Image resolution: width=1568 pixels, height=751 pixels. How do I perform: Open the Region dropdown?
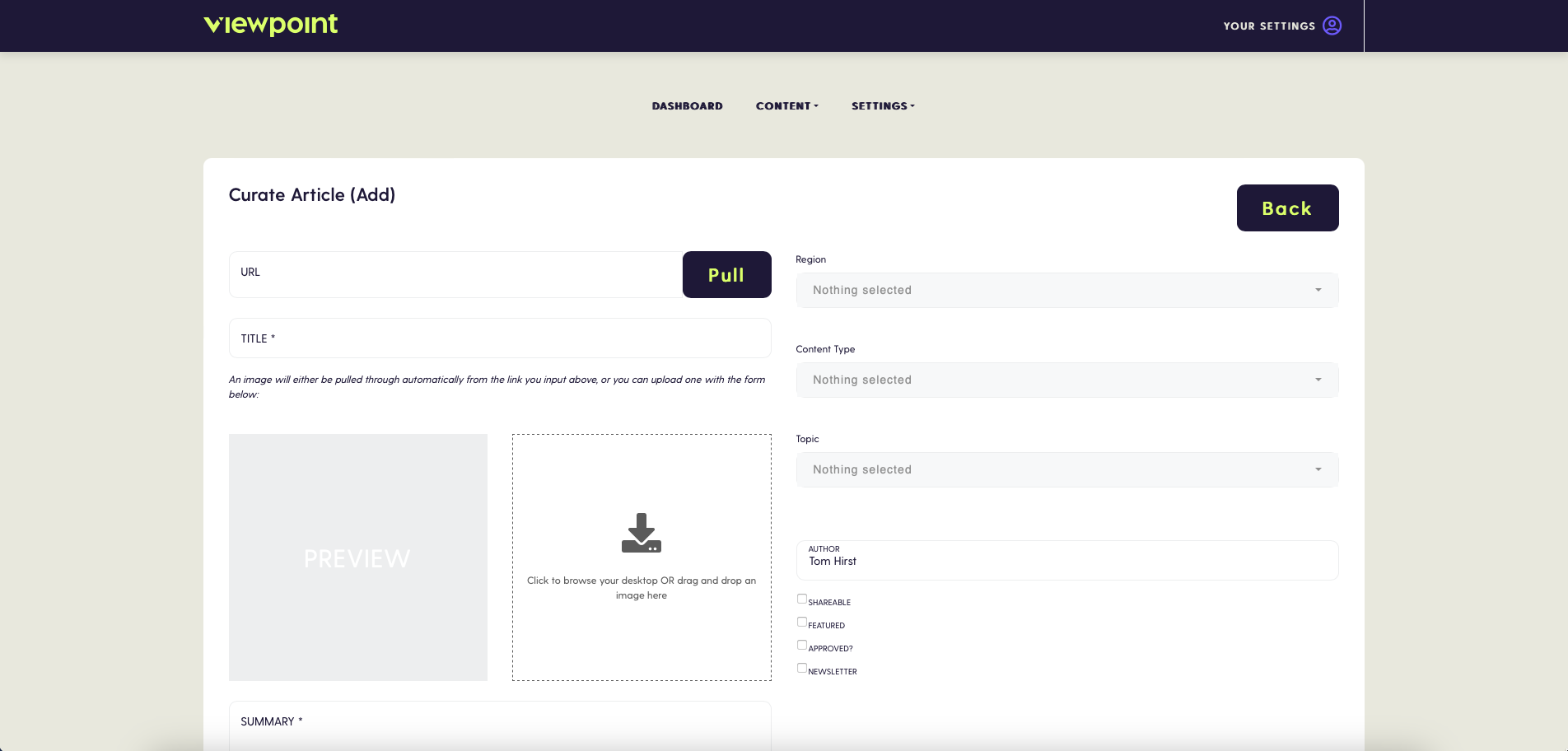coord(1067,290)
